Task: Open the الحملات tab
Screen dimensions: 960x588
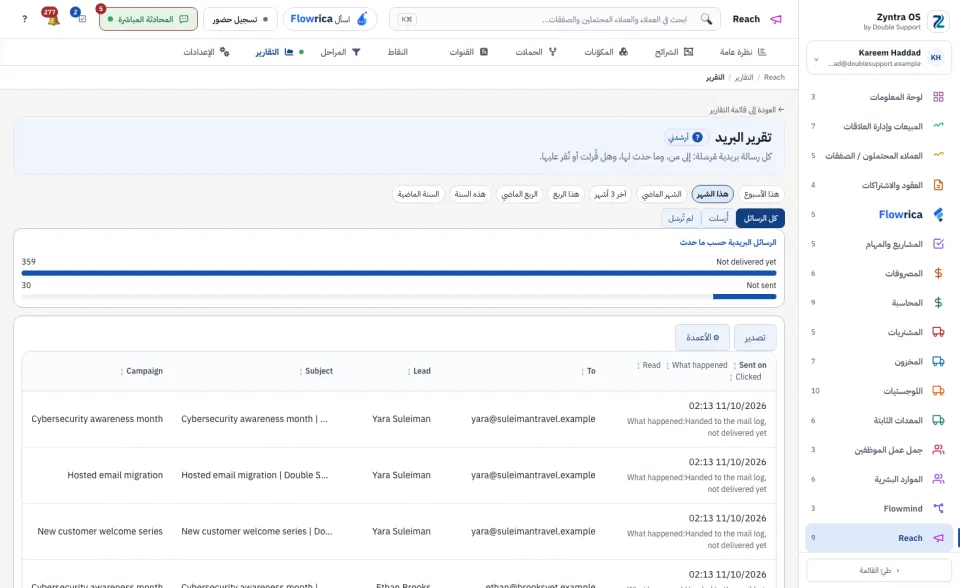Action: (536, 52)
